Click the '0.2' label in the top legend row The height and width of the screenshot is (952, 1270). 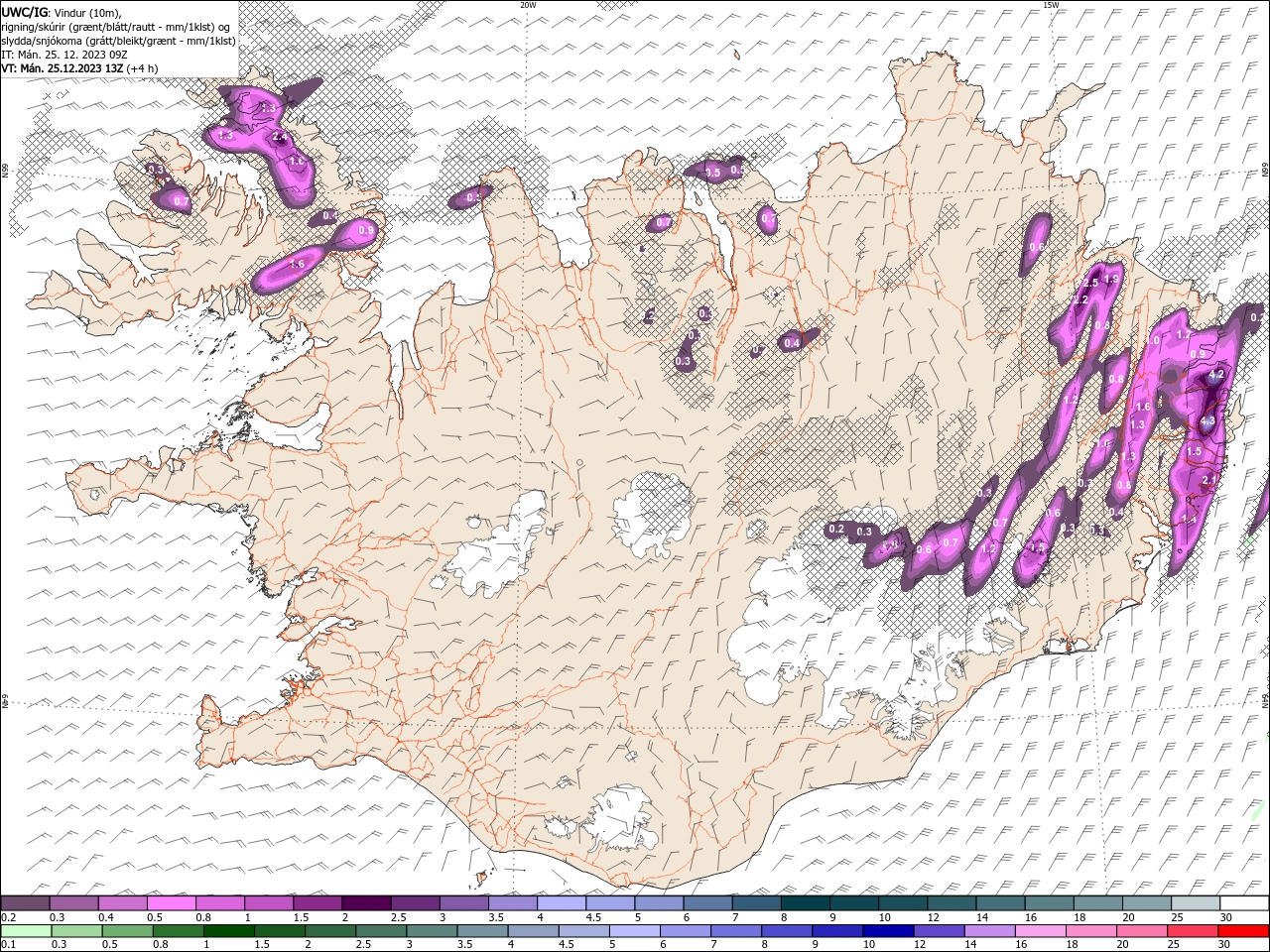(9, 917)
